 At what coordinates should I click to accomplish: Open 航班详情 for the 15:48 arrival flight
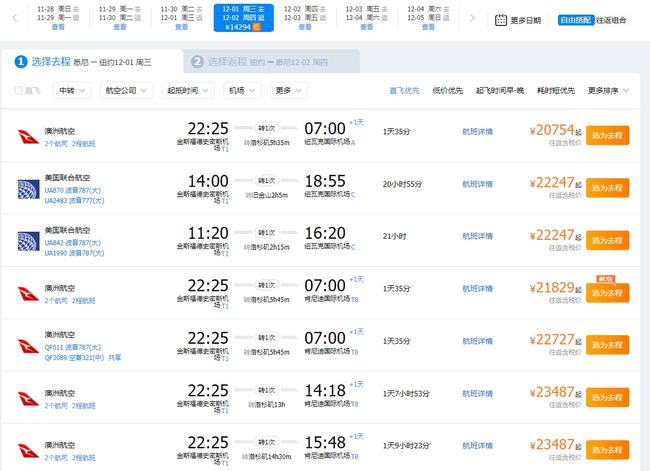click(x=477, y=446)
